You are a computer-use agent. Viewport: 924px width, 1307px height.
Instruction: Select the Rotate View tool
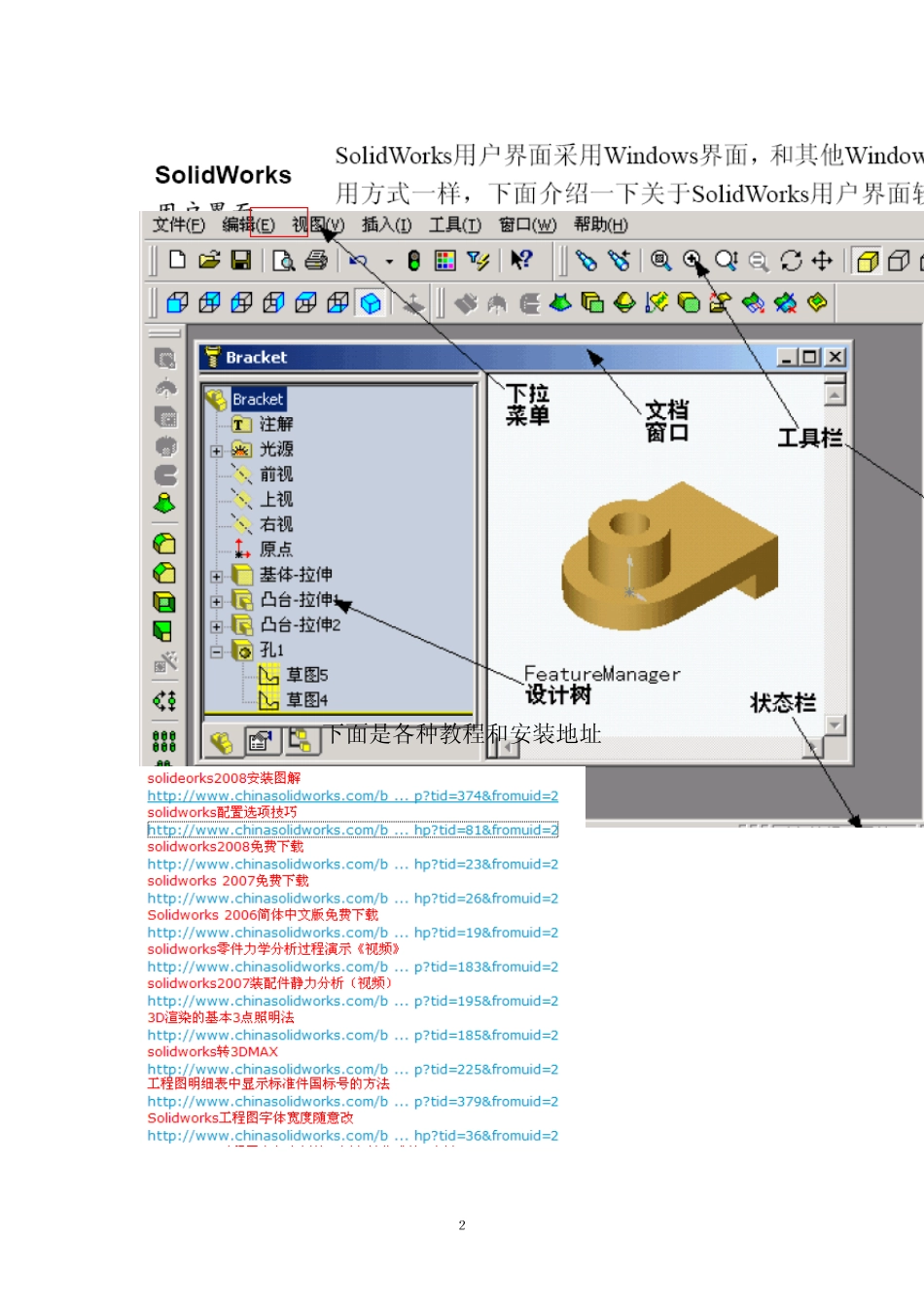point(791,260)
